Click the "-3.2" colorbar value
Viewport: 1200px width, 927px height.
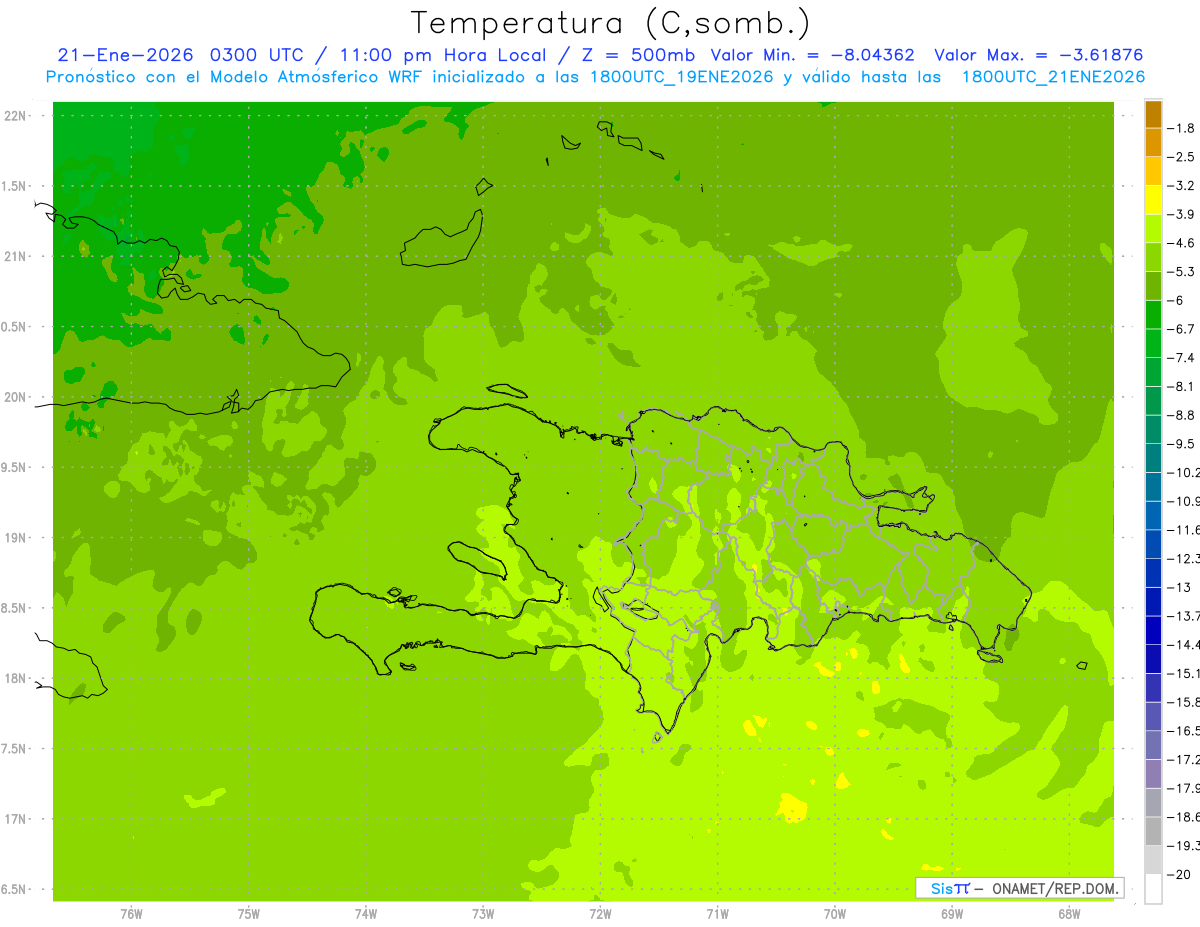click(1182, 186)
